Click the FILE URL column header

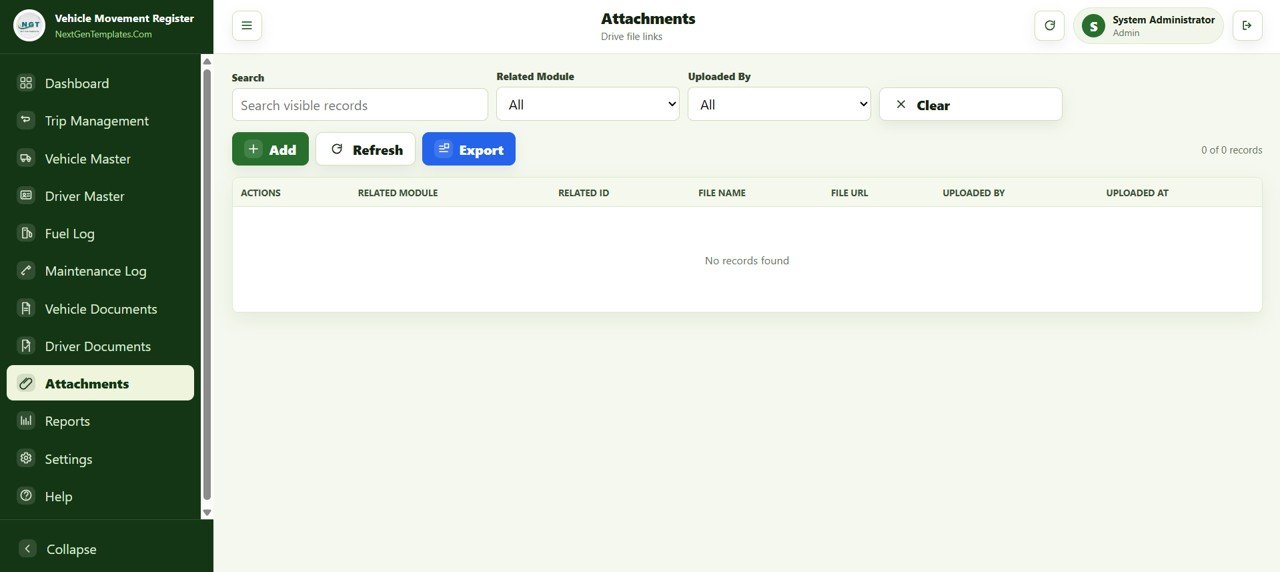849,193
